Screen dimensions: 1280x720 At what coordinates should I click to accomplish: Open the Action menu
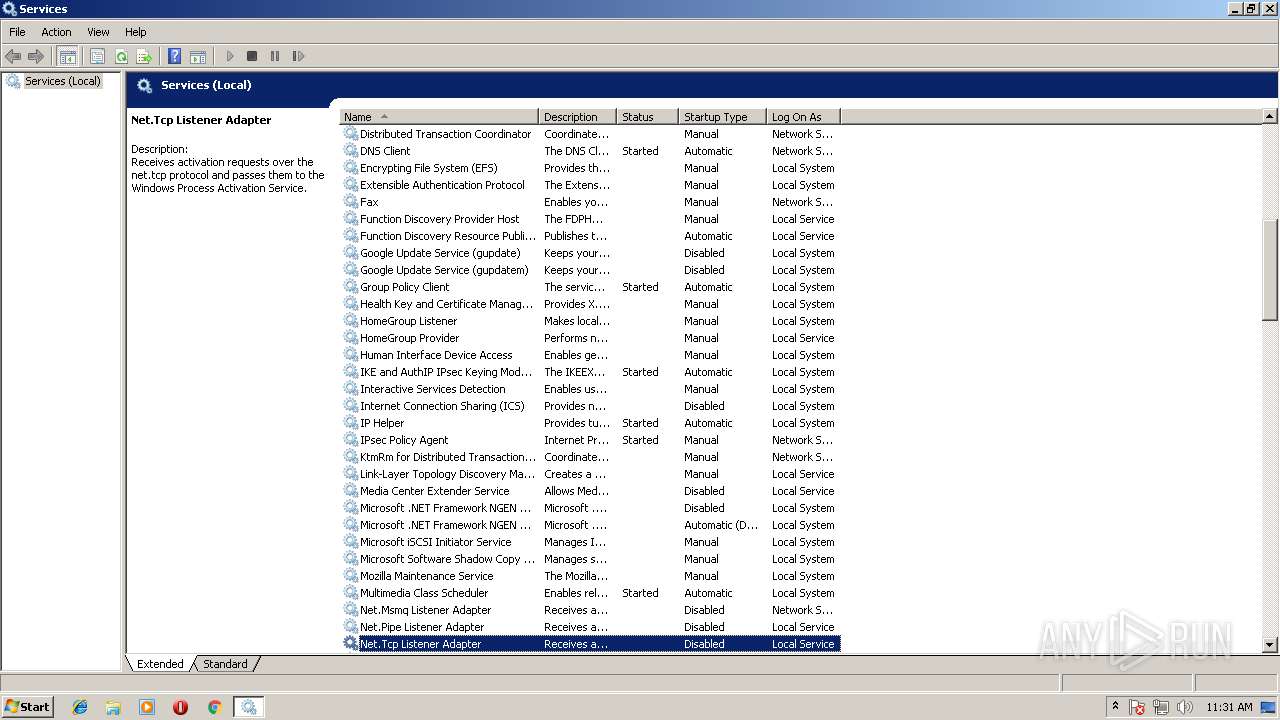point(56,32)
